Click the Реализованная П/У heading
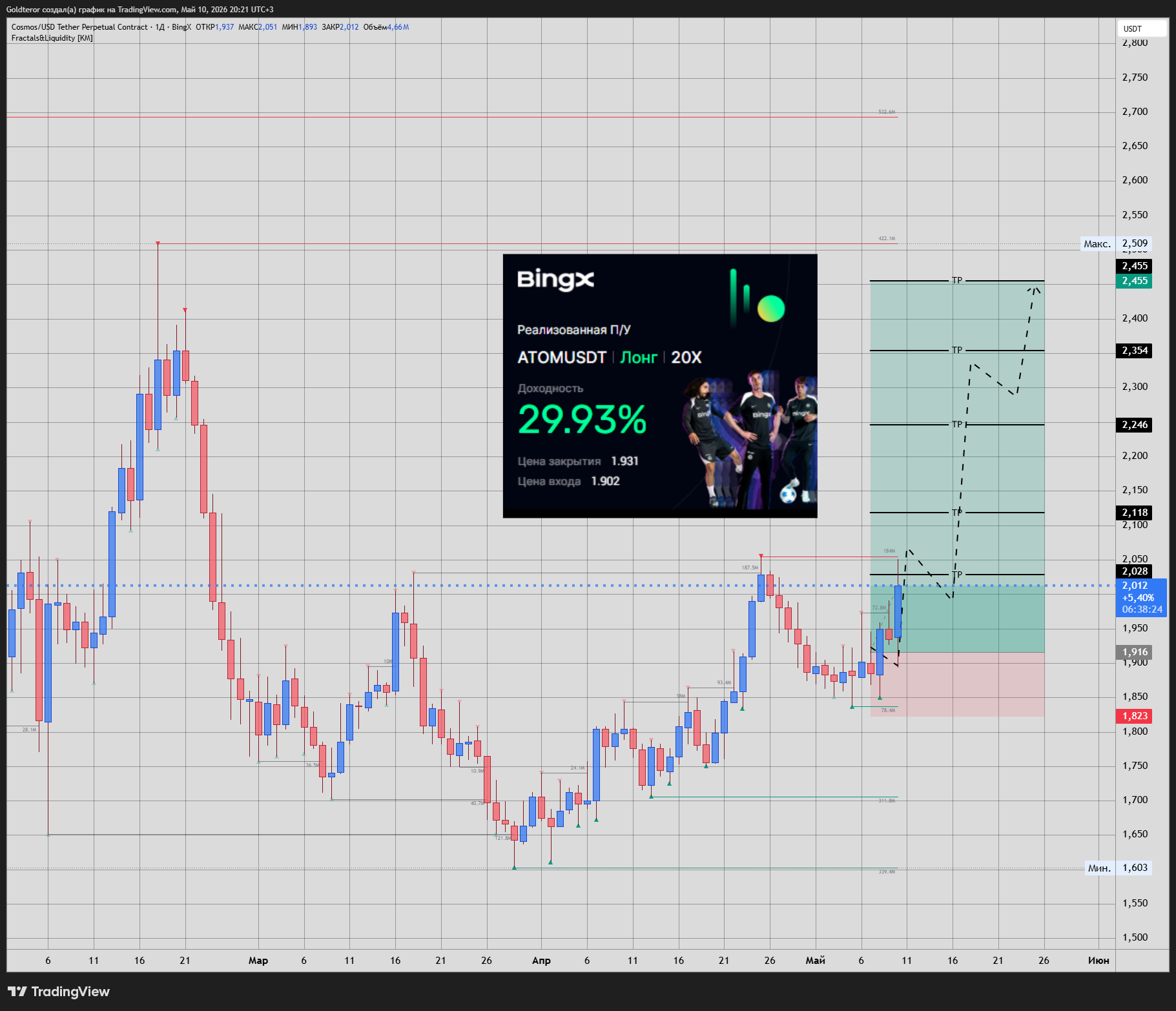 tap(573, 330)
